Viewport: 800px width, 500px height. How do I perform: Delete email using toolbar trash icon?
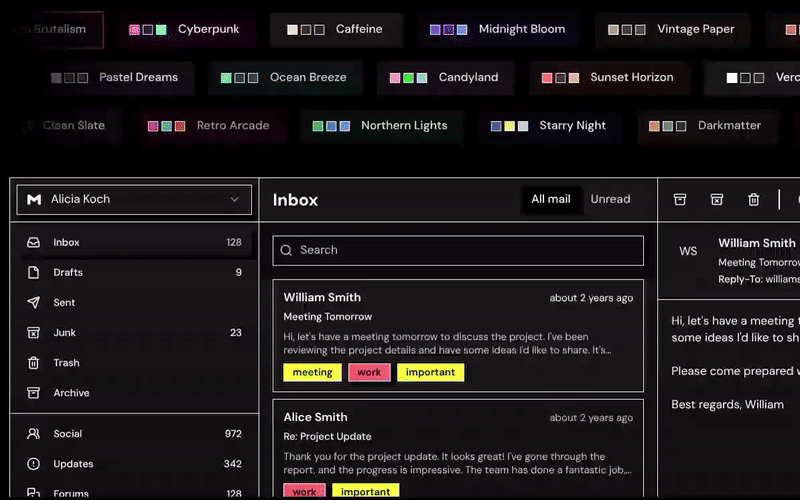pos(754,199)
